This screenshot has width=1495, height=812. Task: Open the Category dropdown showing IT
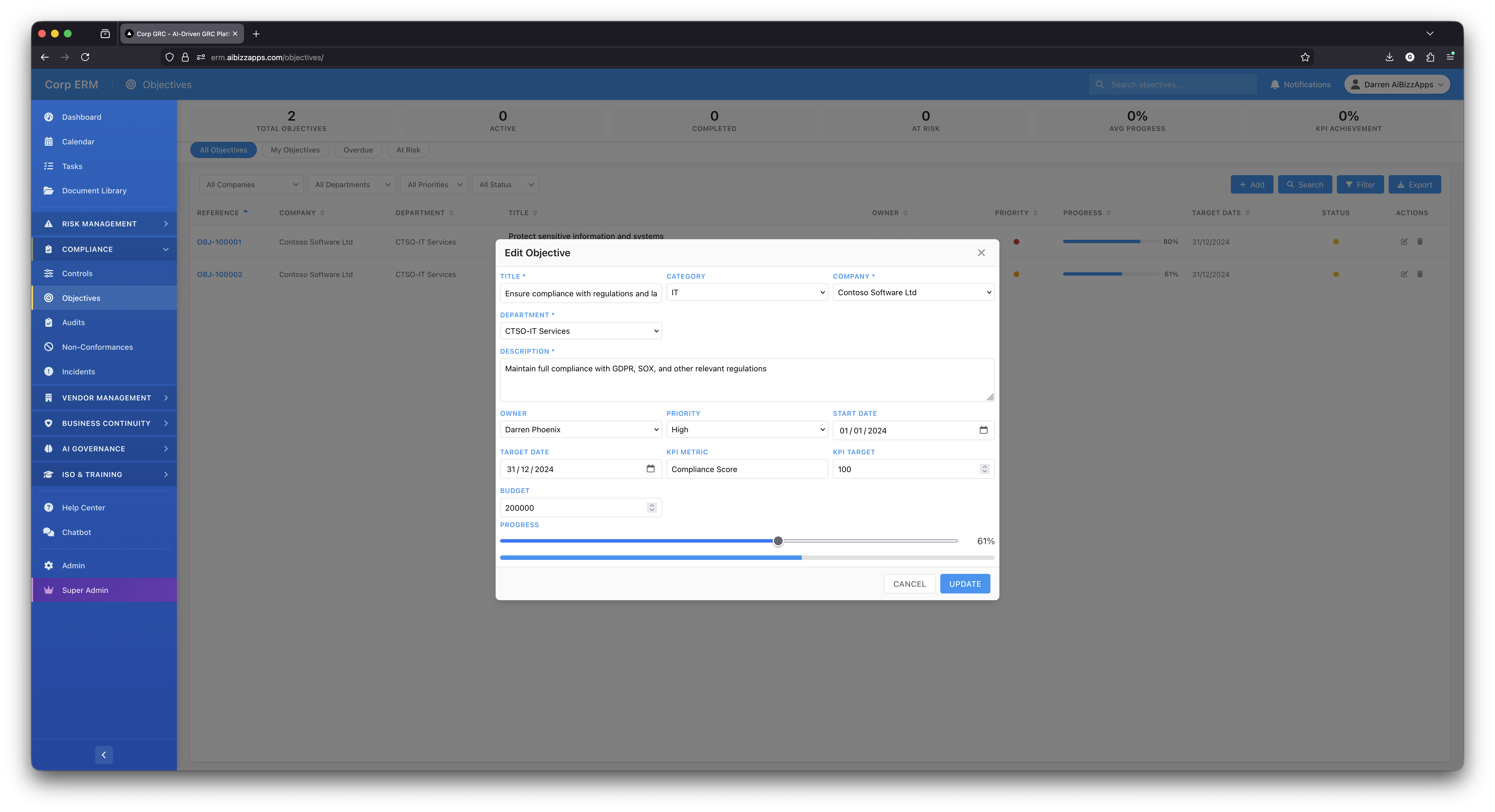(746, 292)
